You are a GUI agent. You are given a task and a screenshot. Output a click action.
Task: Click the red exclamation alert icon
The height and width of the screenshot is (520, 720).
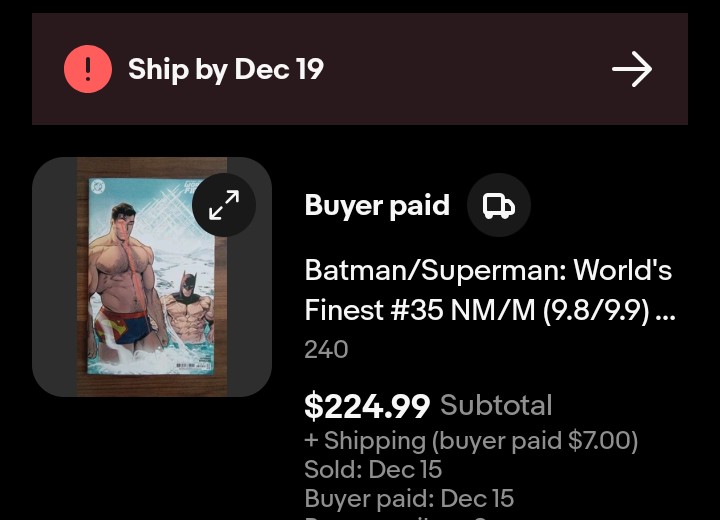pos(88,69)
